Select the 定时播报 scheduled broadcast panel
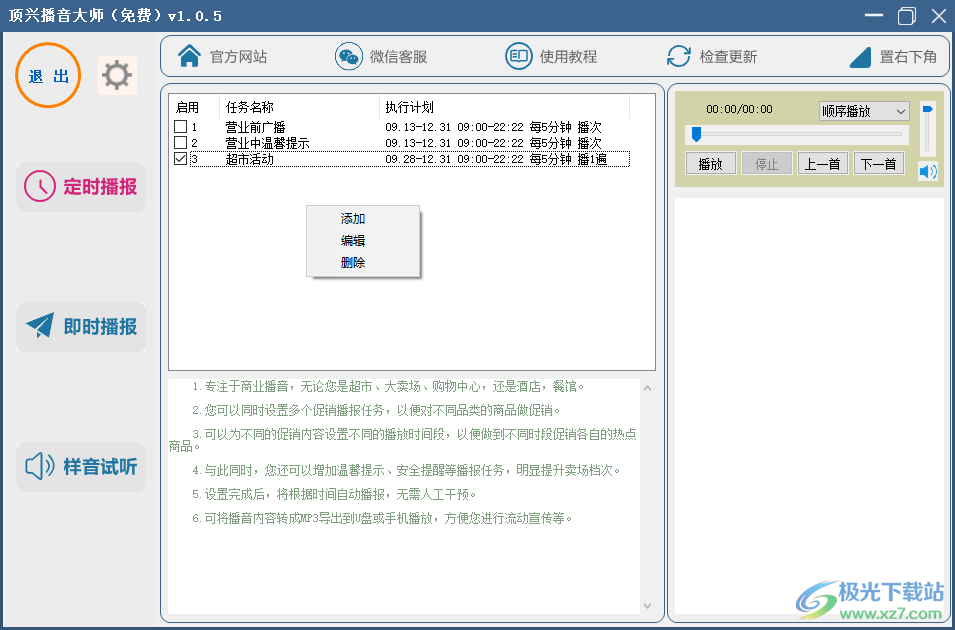The image size is (955, 630). pyautogui.click(x=80, y=187)
